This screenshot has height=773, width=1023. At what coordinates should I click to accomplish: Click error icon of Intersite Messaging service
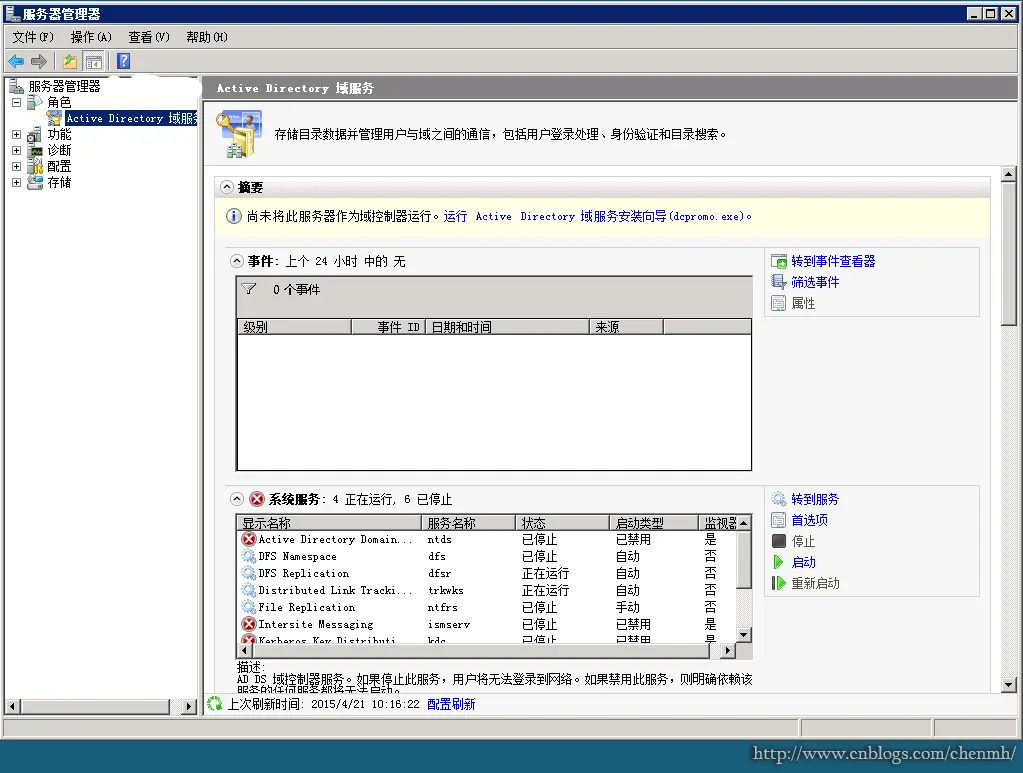tap(249, 624)
